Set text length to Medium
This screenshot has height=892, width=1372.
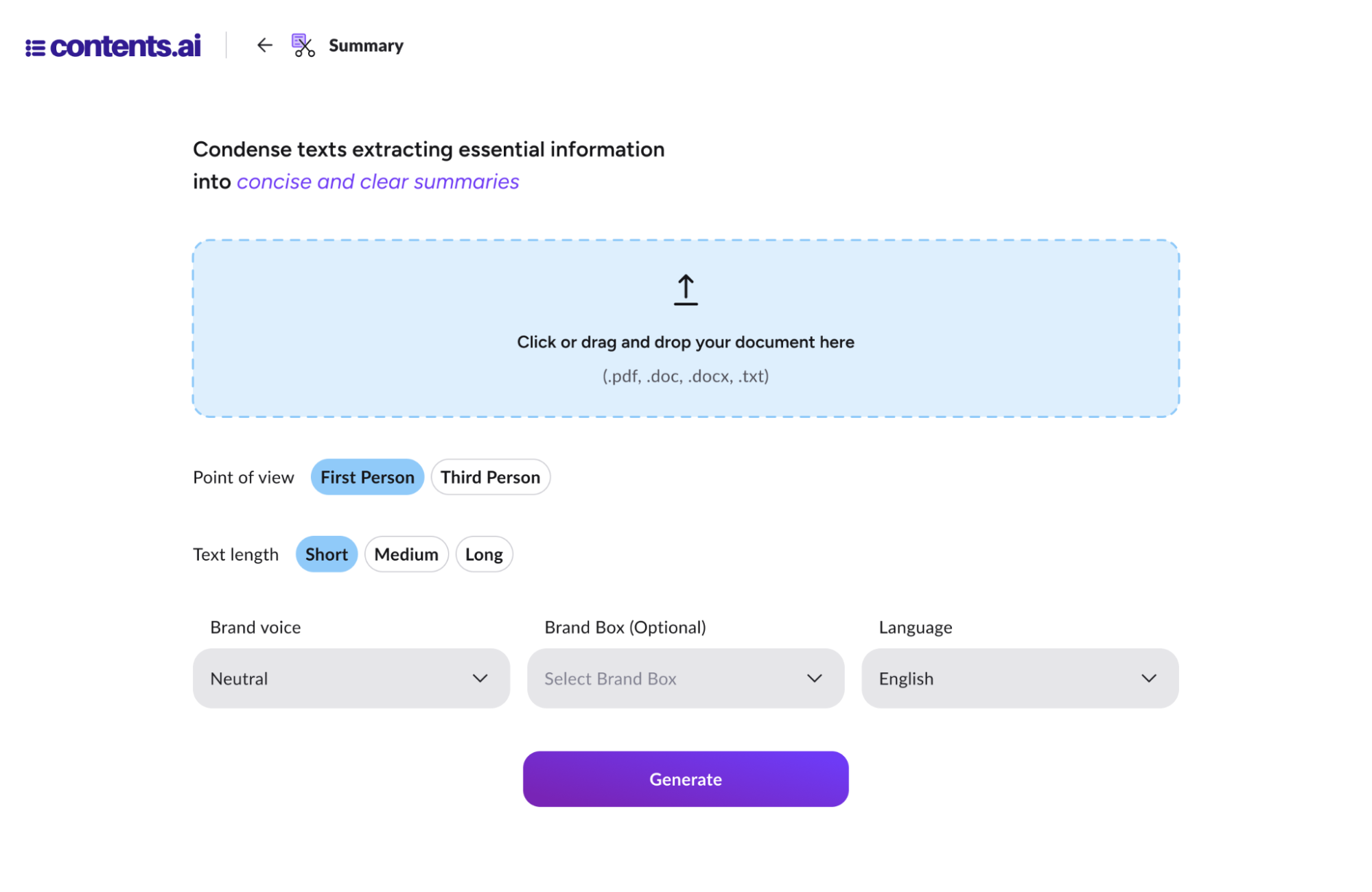(406, 554)
